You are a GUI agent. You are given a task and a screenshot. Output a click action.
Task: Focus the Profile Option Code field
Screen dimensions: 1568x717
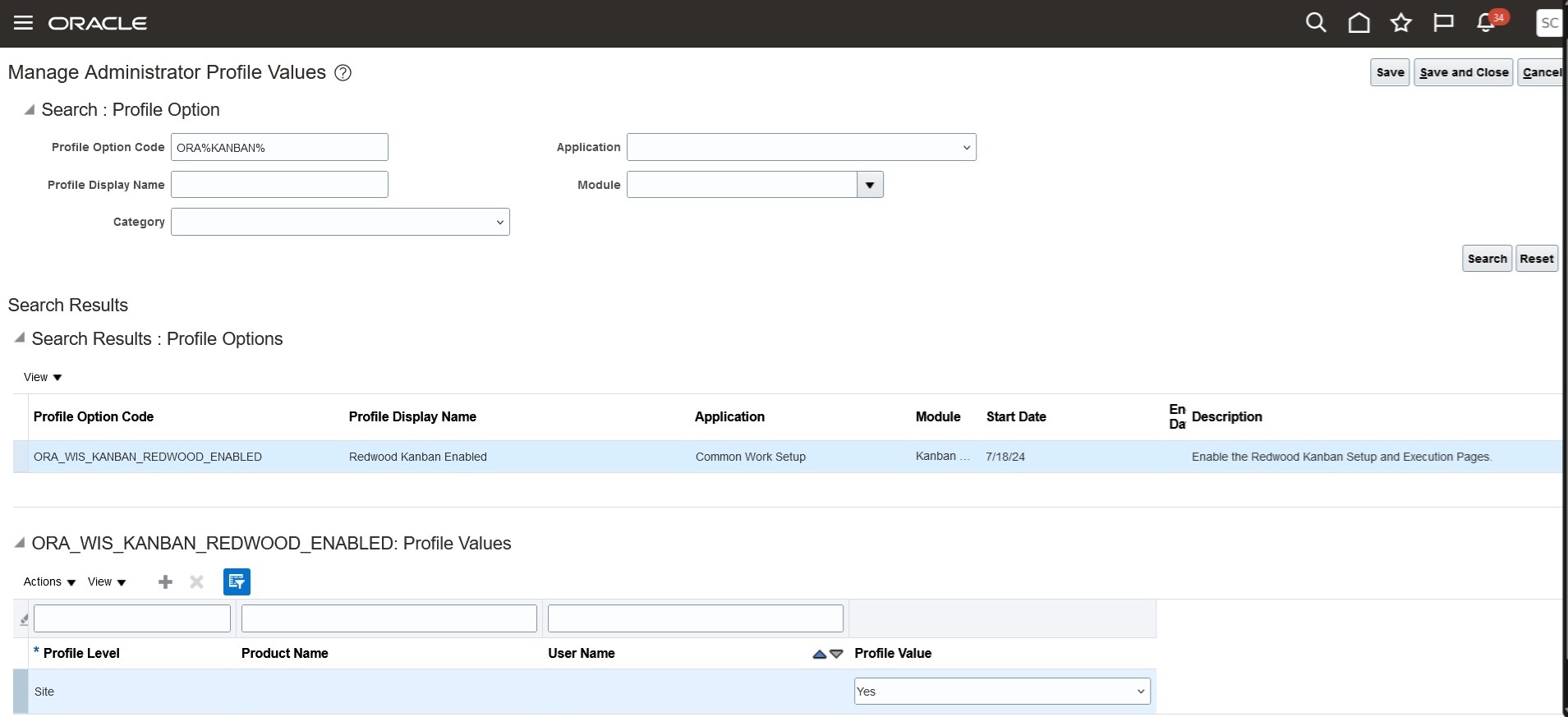279,147
